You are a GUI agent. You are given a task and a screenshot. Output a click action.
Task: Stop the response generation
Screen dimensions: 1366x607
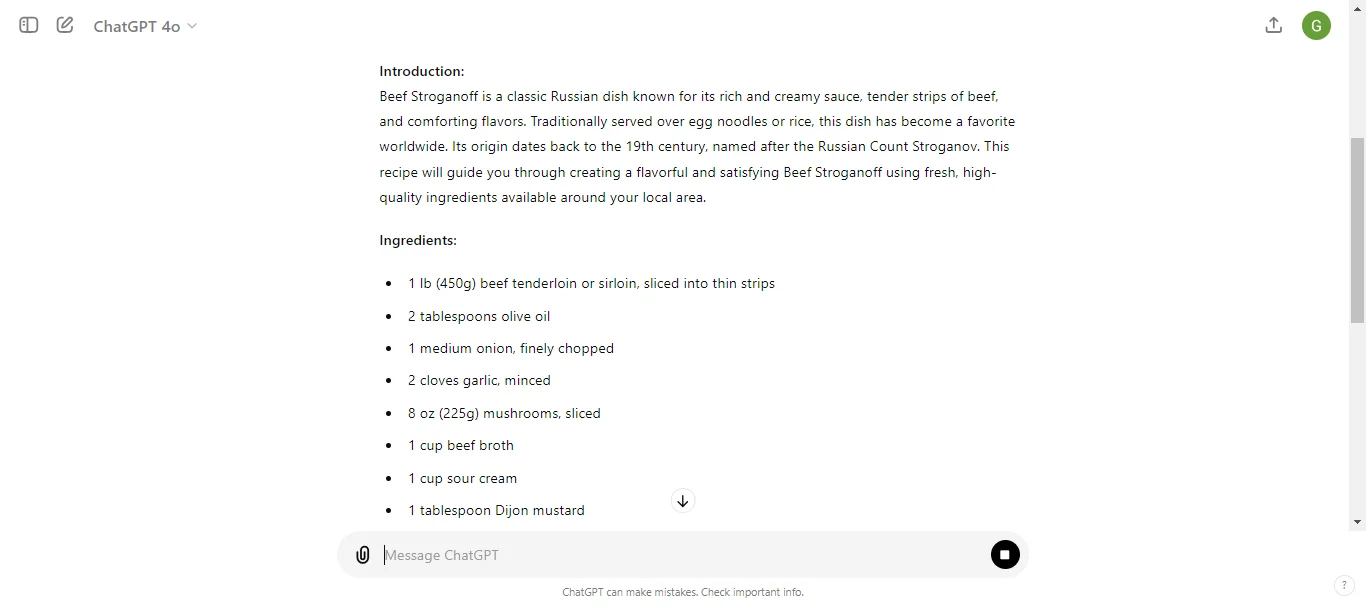(1004, 554)
